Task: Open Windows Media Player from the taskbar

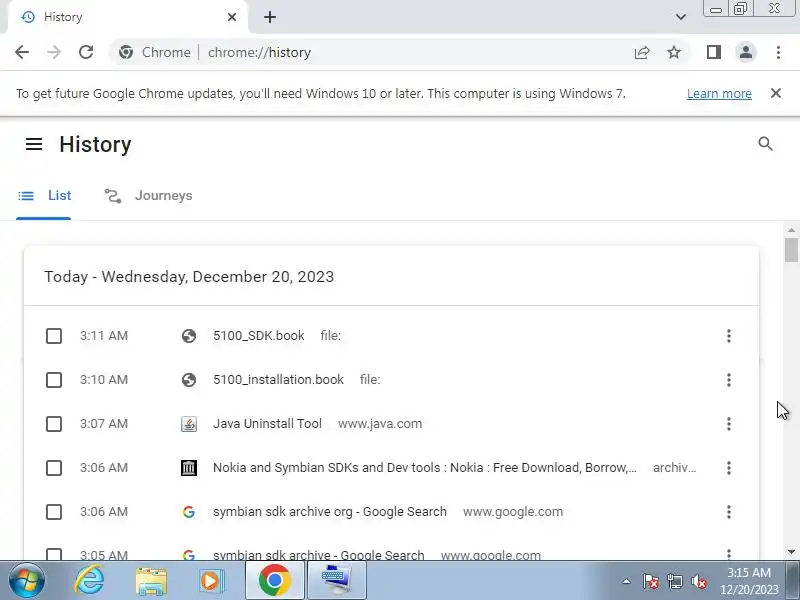Action: (x=211, y=581)
